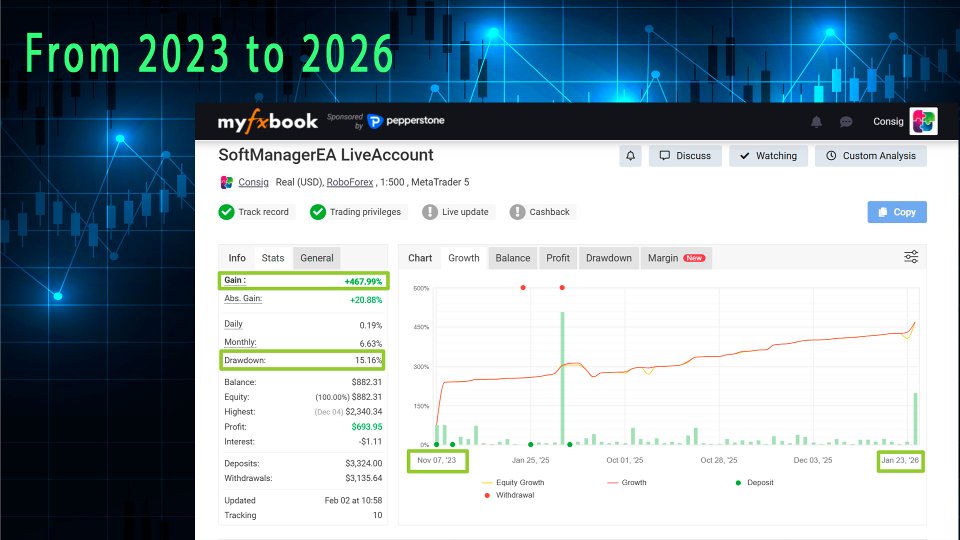This screenshot has height=540, width=960.
Task: Click SoftManagerEA LiveAccount title
Action: [326, 155]
